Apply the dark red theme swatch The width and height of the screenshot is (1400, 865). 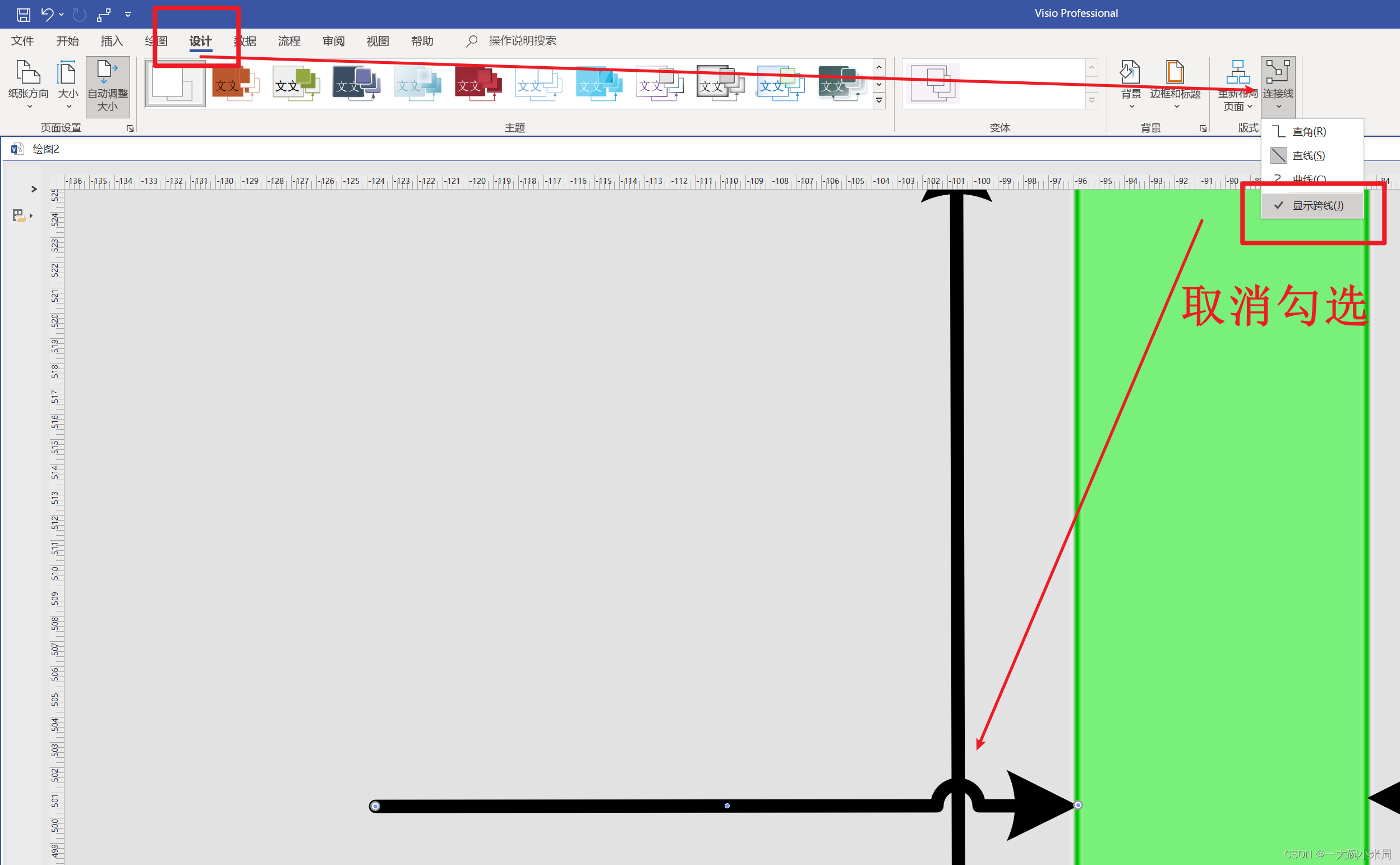pos(478,84)
